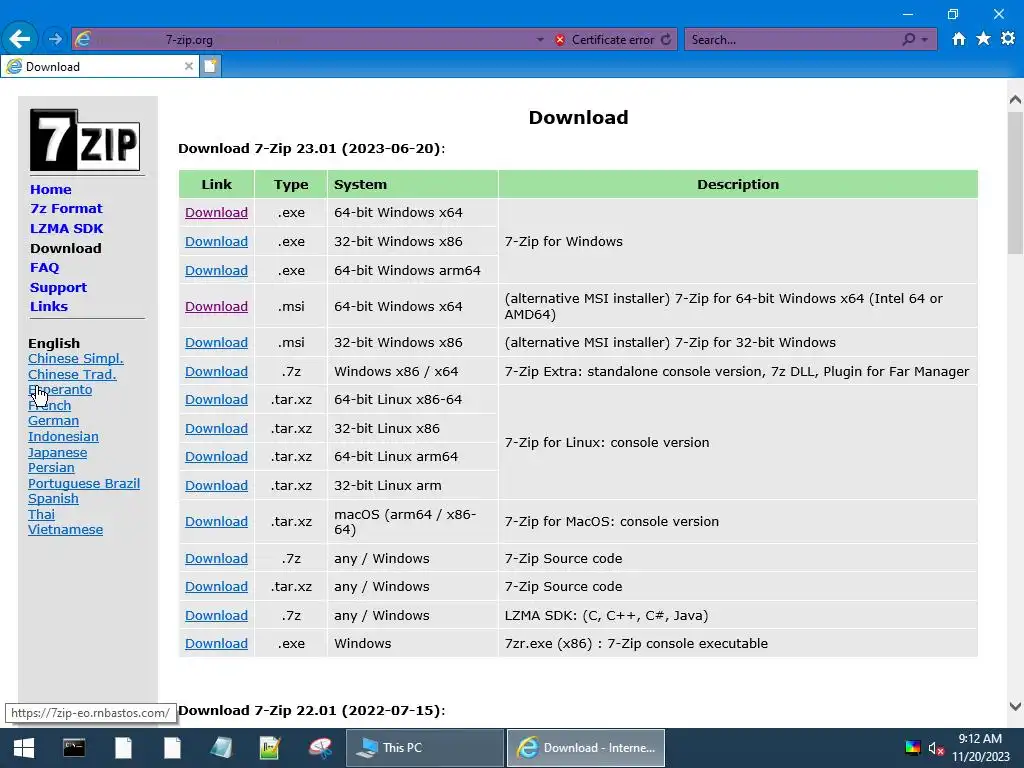Download the 64-bit Linux x86-64 tarball
1024x768 pixels.
coord(216,399)
